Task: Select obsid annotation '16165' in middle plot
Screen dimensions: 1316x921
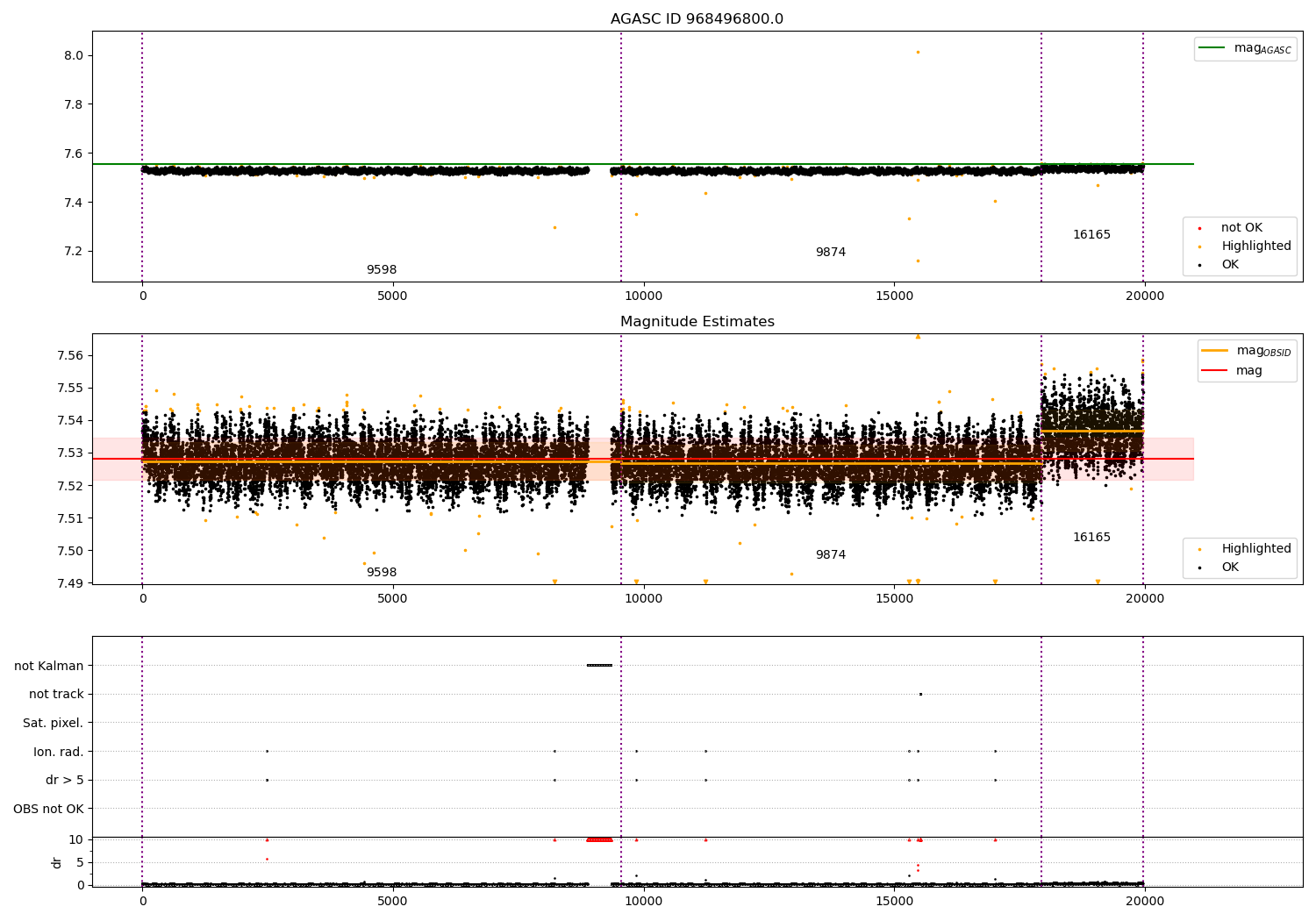Action: [1091, 538]
